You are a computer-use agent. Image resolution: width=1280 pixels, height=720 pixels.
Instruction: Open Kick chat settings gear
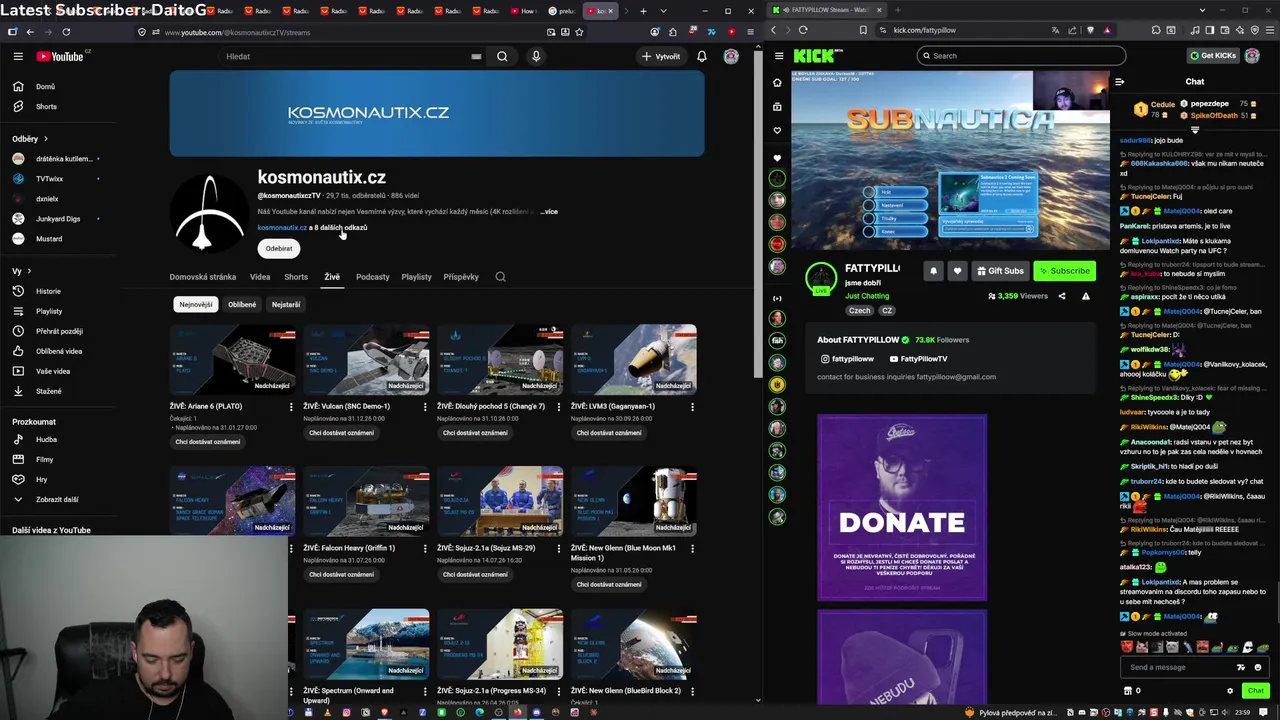1230,691
